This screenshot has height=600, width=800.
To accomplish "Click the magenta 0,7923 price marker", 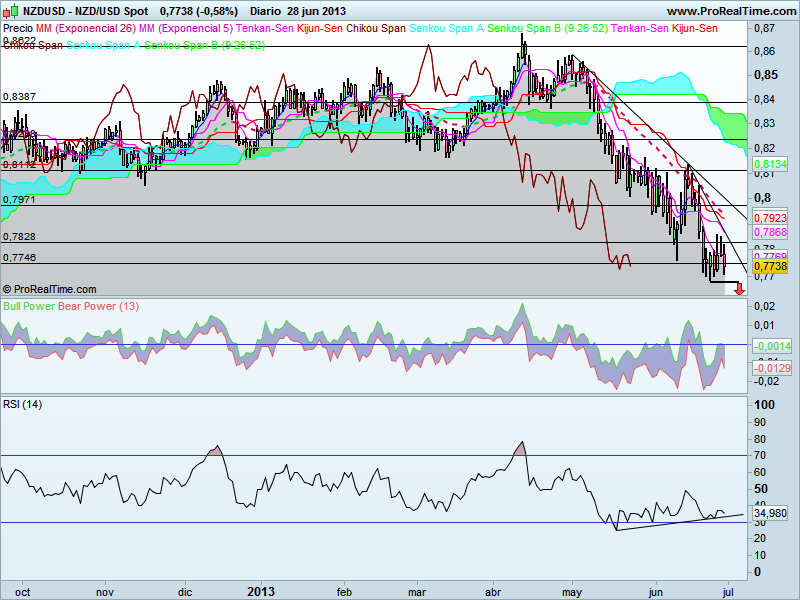I will [x=770, y=218].
